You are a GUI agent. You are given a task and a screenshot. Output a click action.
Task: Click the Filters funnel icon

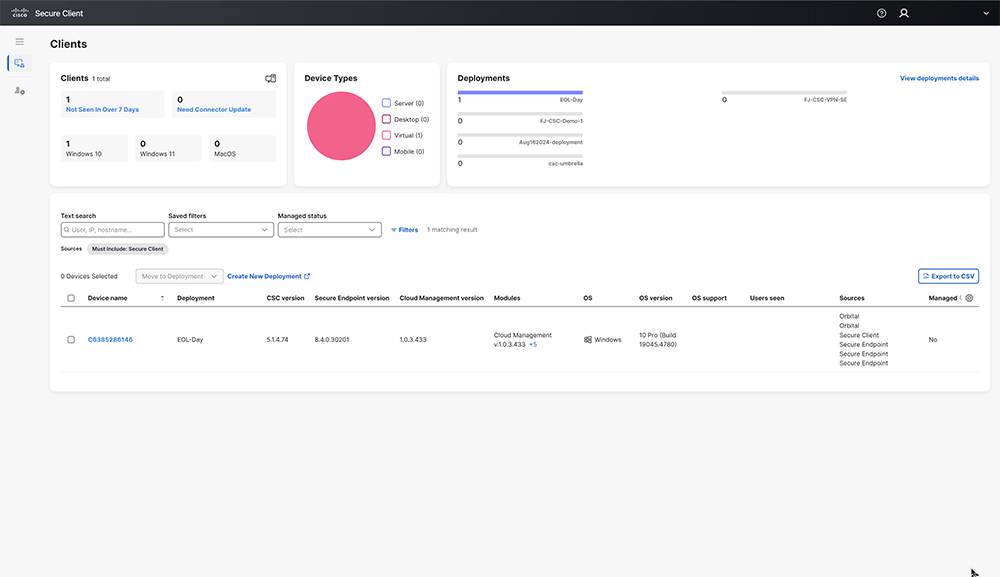coord(393,230)
